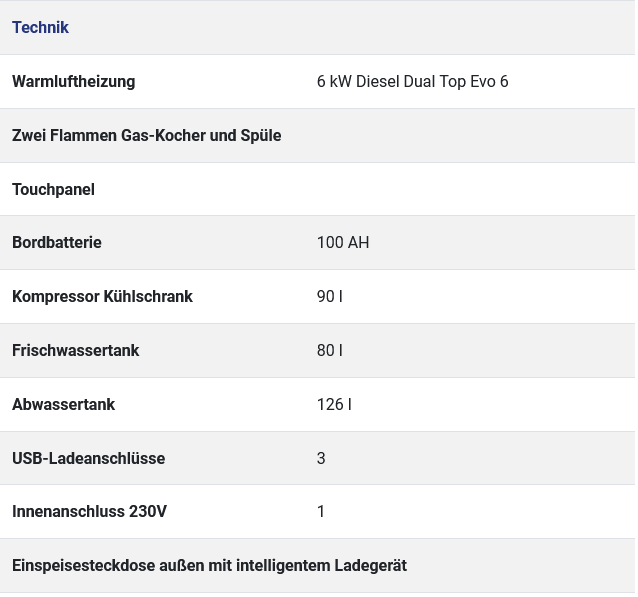Image resolution: width=638 pixels, height=597 pixels.
Task: Click the 80 l fresh water value
Action: click(x=330, y=350)
